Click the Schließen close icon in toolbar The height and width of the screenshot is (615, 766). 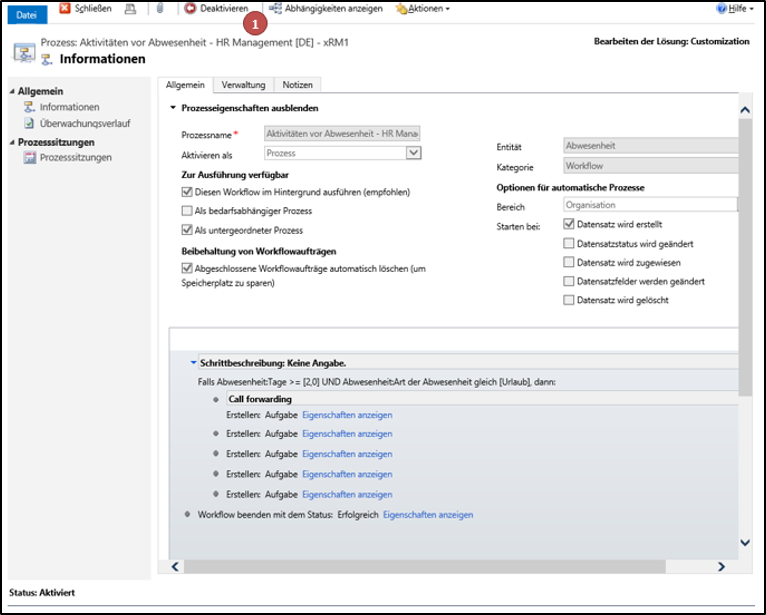tap(65, 8)
